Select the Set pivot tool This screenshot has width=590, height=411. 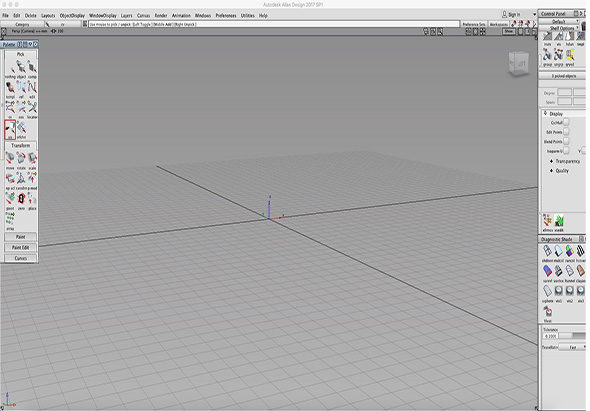[x=10, y=201]
